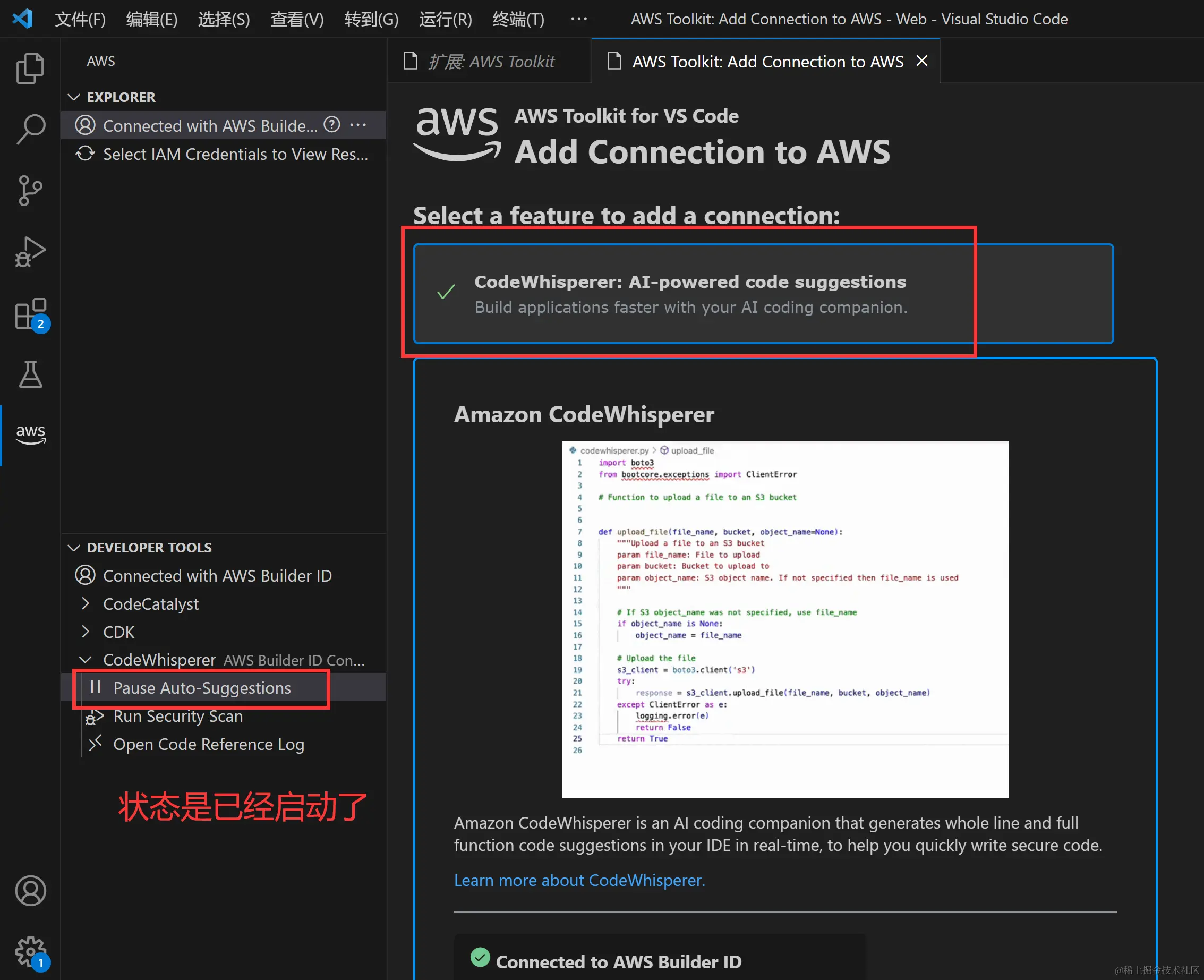This screenshot has width=1204, height=980.
Task: Open the 终端(T) menu
Action: (x=518, y=19)
